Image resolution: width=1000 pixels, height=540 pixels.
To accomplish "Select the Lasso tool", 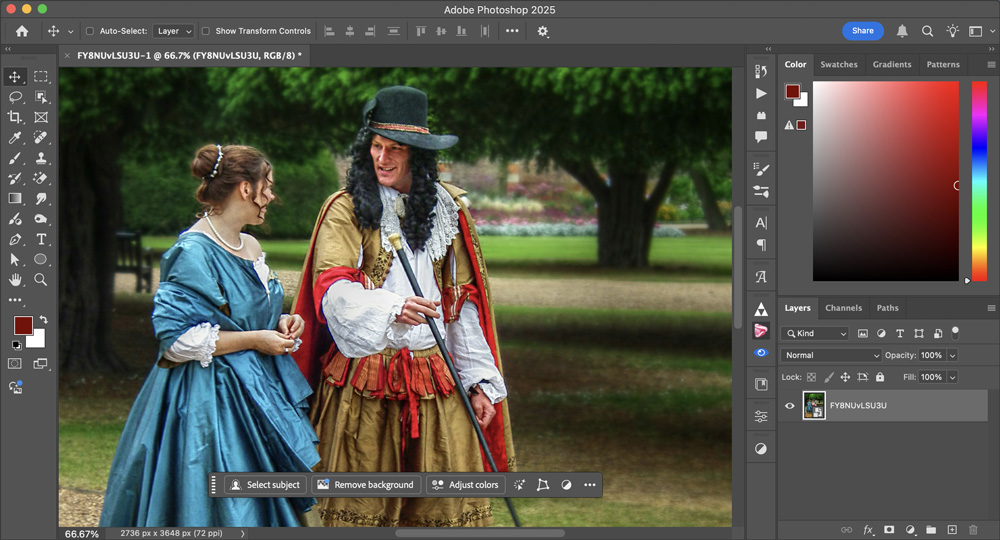I will 15,97.
